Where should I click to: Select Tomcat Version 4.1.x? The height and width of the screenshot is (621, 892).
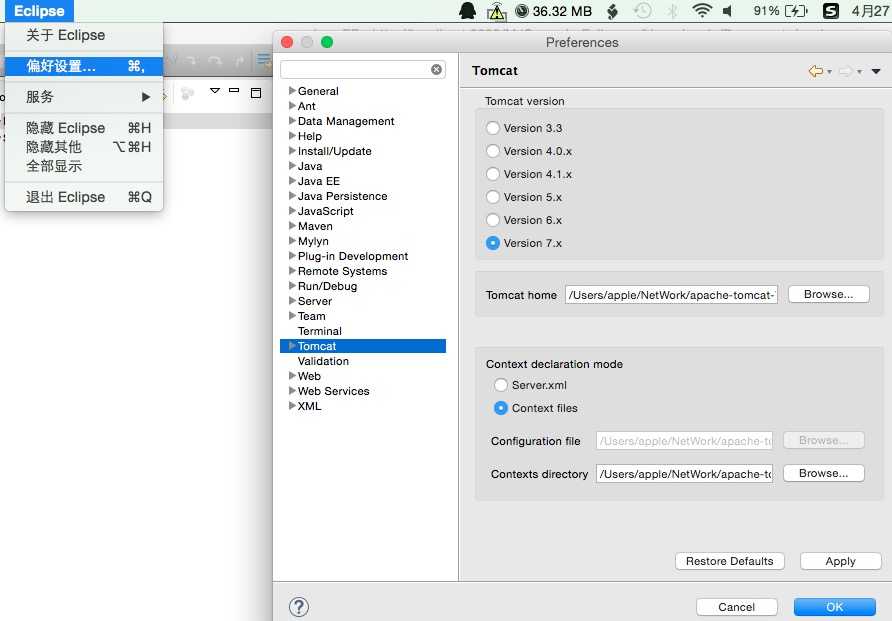(493, 174)
